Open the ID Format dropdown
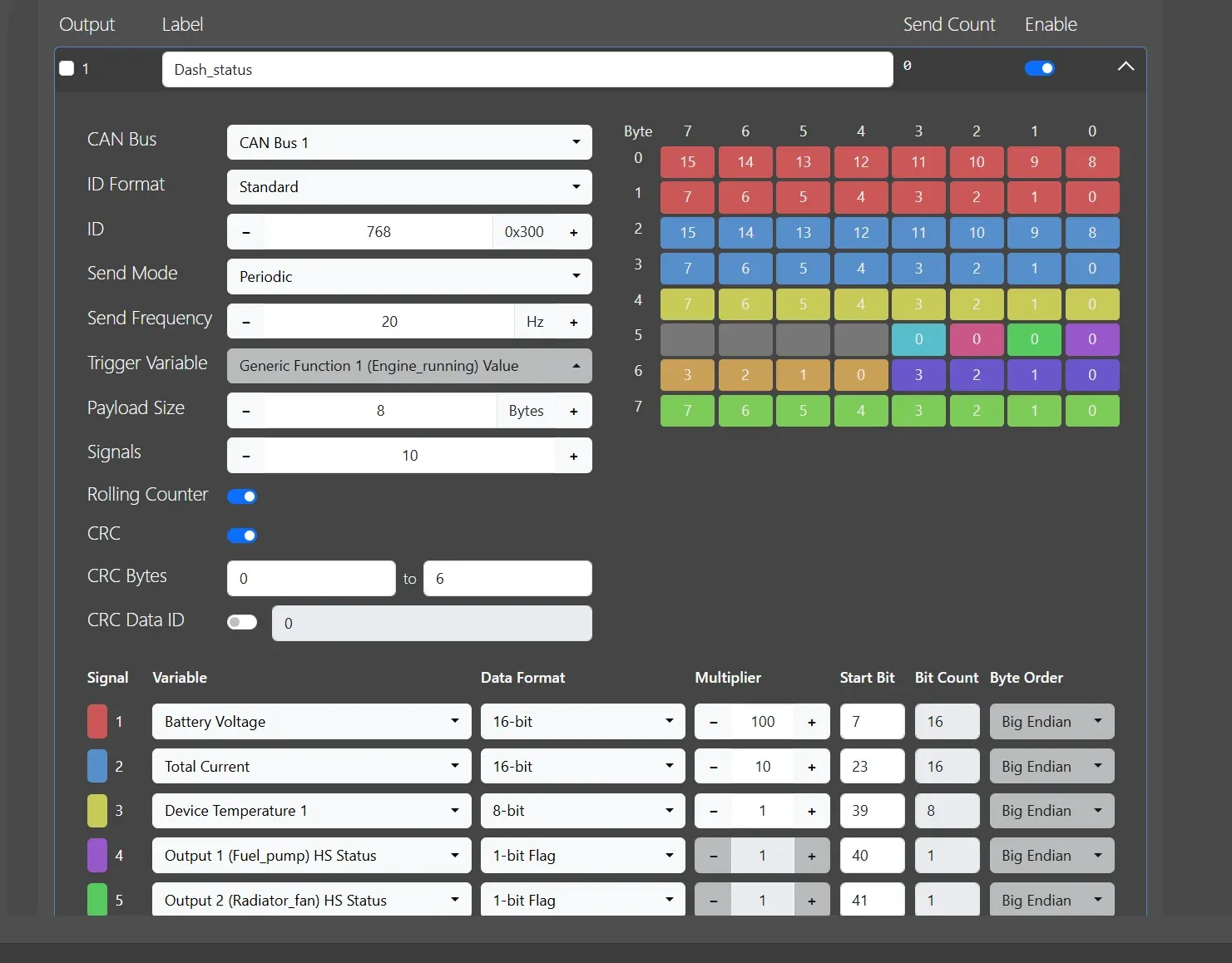The image size is (1232, 963). [409, 187]
